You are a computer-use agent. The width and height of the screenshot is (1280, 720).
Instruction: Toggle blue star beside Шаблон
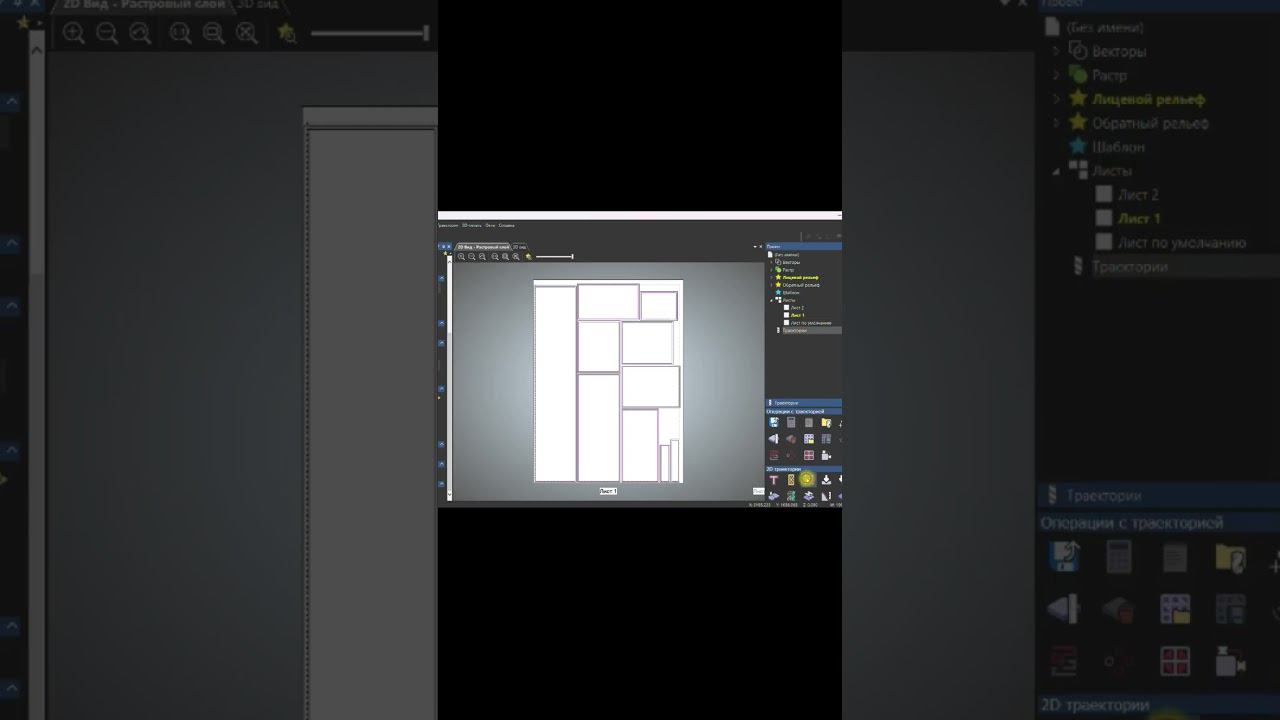pyautogui.click(x=778, y=292)
